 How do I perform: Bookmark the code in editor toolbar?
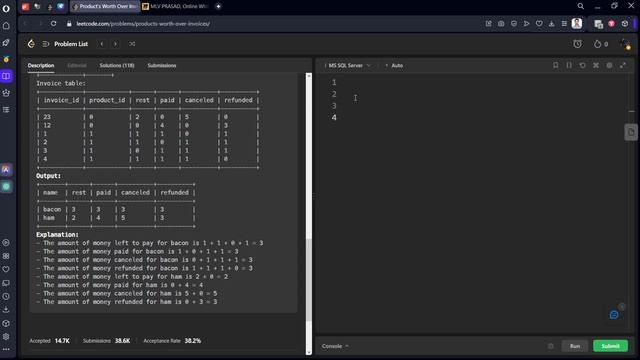tap(555, 65)
